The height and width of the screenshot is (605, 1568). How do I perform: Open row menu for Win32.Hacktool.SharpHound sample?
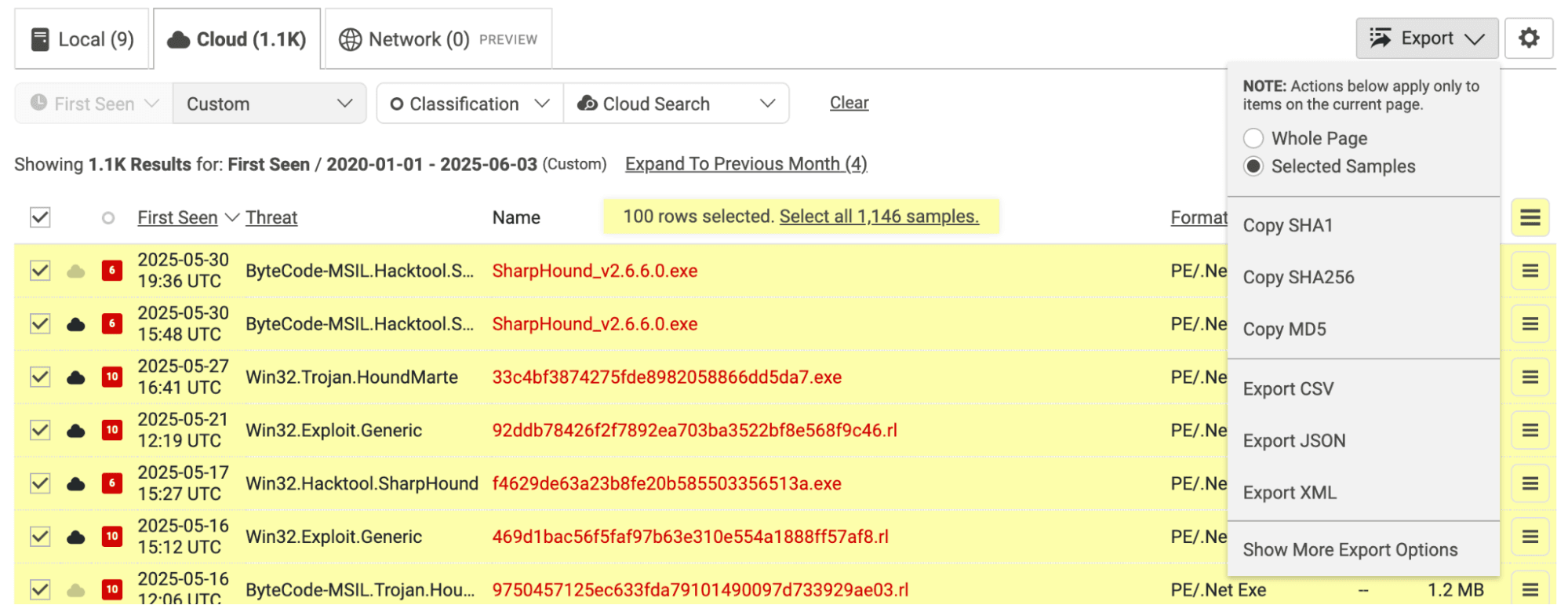[x=1530, y=483]
